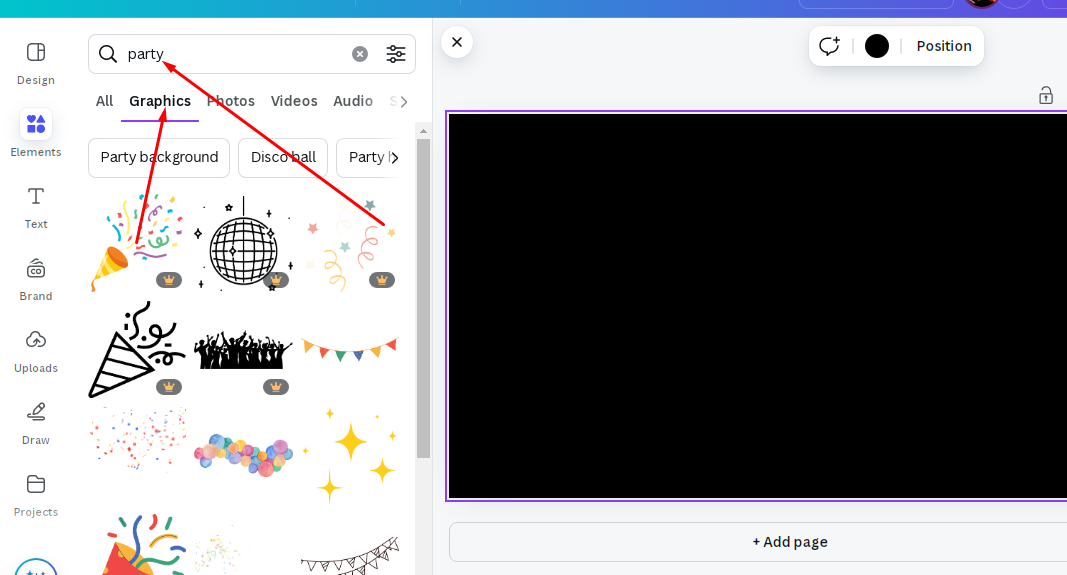Open the Uploads panel
1067x575 pixels.
[x=36, y=340]
